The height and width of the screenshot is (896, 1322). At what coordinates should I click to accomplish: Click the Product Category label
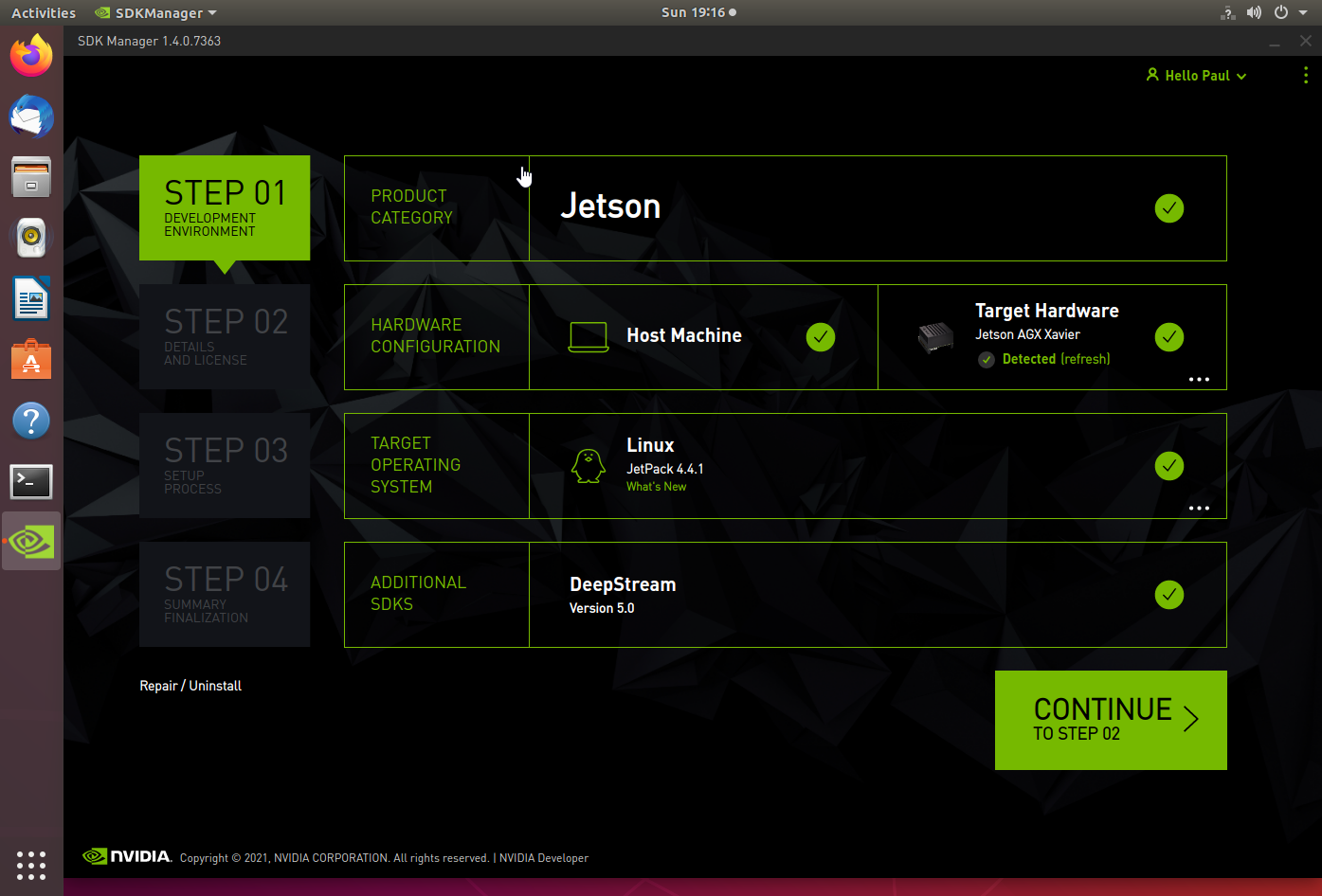point(411,206)
